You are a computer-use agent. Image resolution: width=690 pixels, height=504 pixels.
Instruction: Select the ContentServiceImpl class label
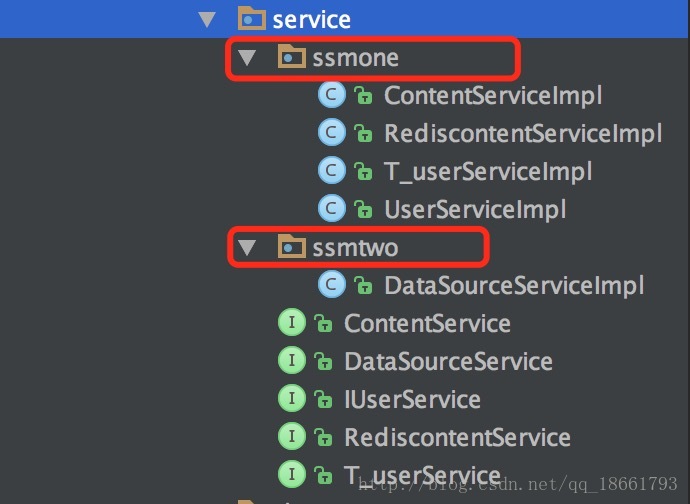[493, 95]
